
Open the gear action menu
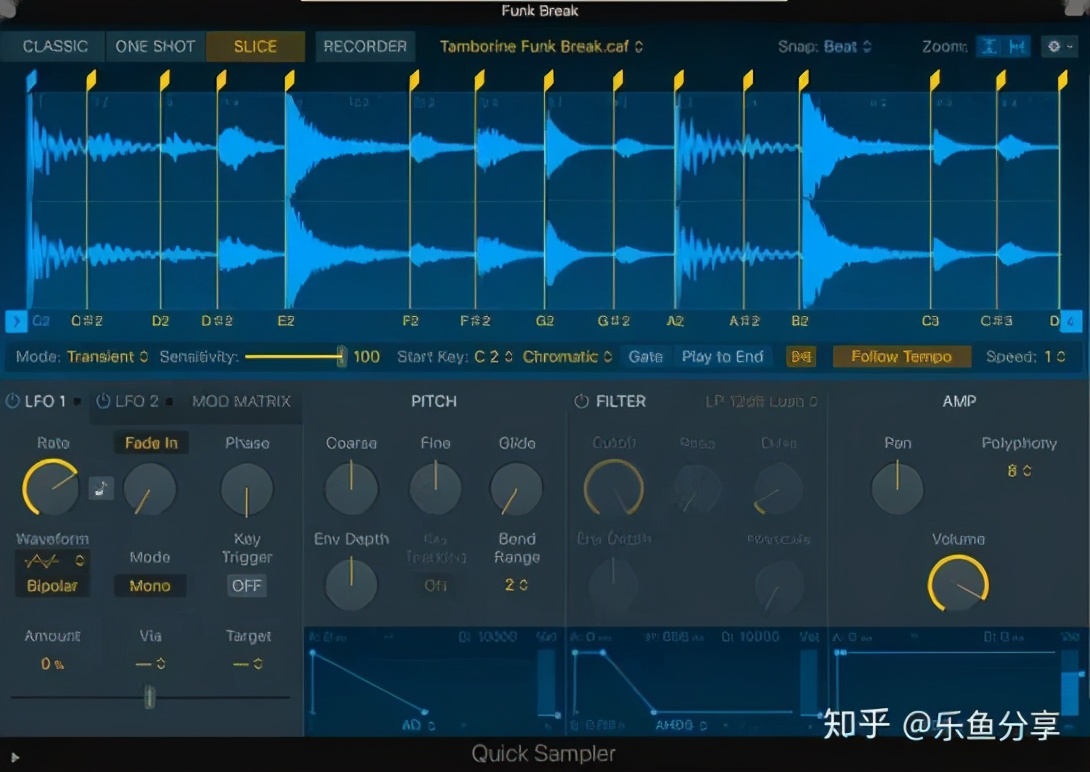[1059, 47]
